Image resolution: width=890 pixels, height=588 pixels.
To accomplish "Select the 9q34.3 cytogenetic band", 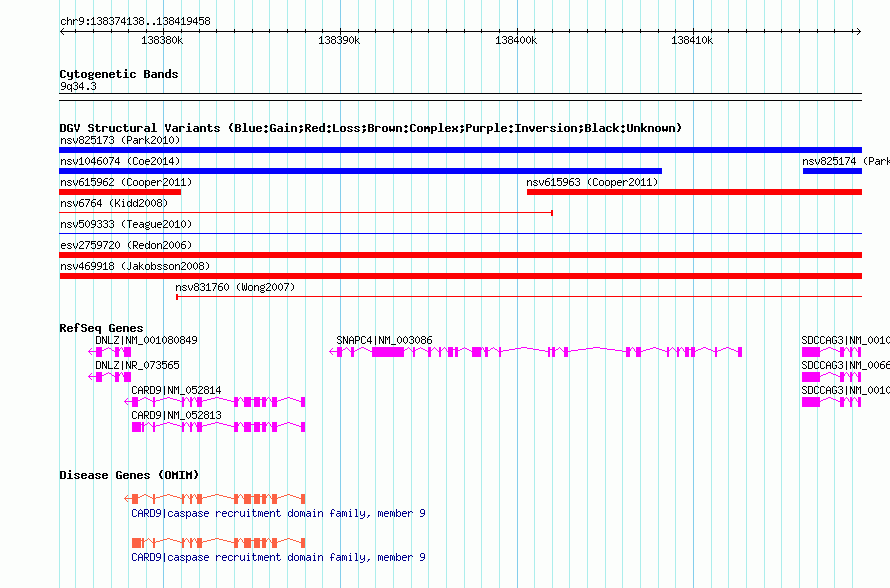I will 78,86.
